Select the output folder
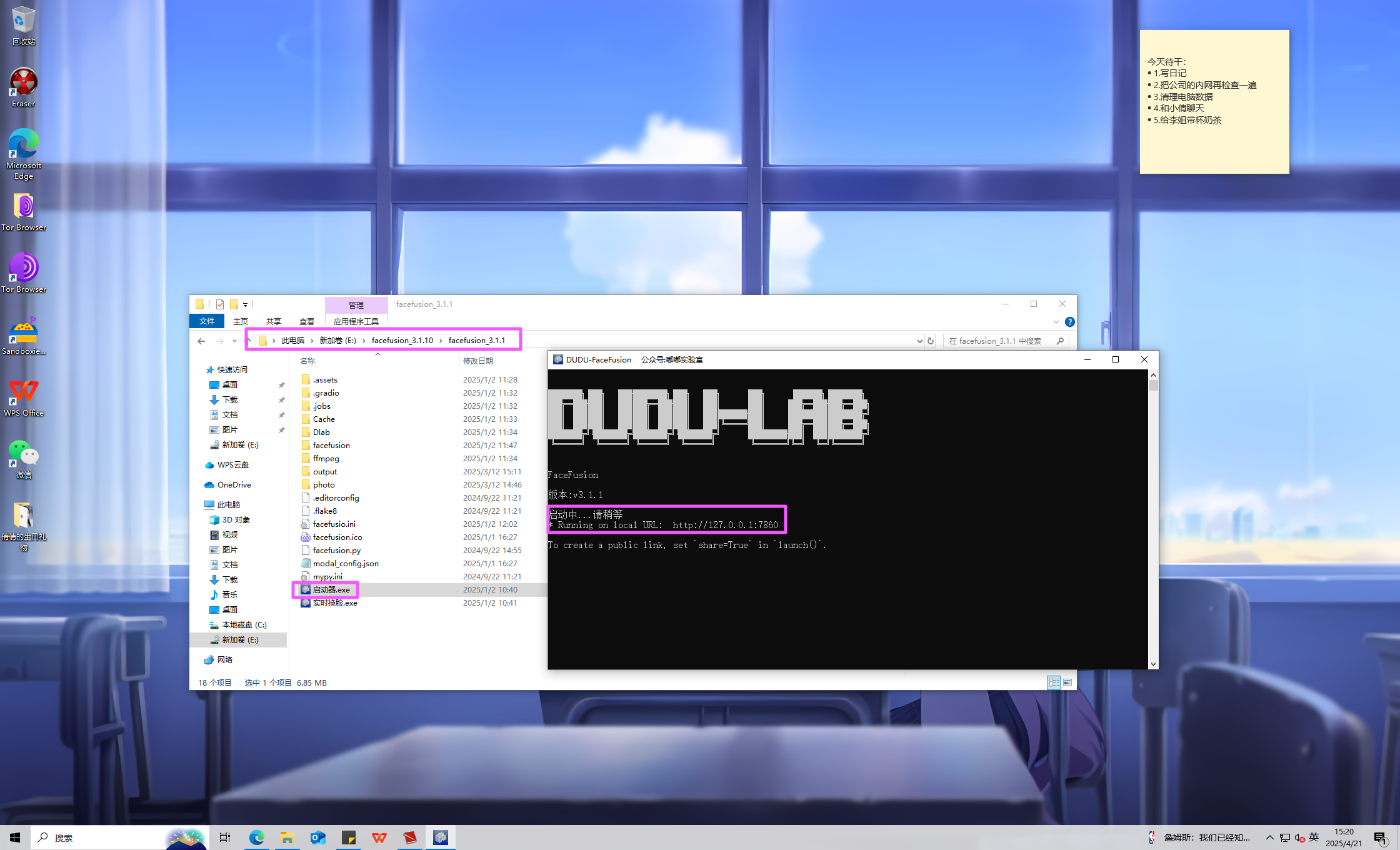The height and width of the screenshot is (850, 1400). pos(325,471)
